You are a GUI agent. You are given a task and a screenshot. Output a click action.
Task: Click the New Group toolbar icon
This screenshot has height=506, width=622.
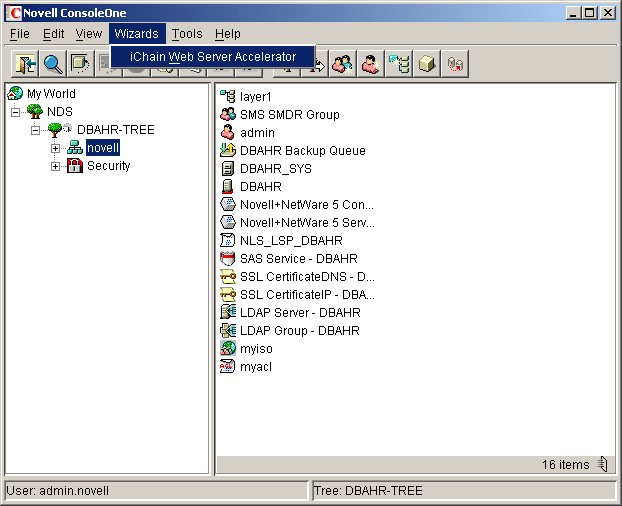[342, 63]
